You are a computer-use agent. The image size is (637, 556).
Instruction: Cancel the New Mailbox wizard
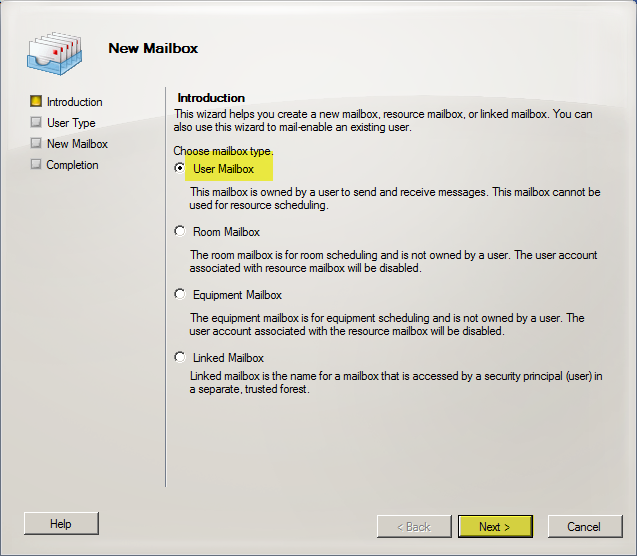pos(585,527)
